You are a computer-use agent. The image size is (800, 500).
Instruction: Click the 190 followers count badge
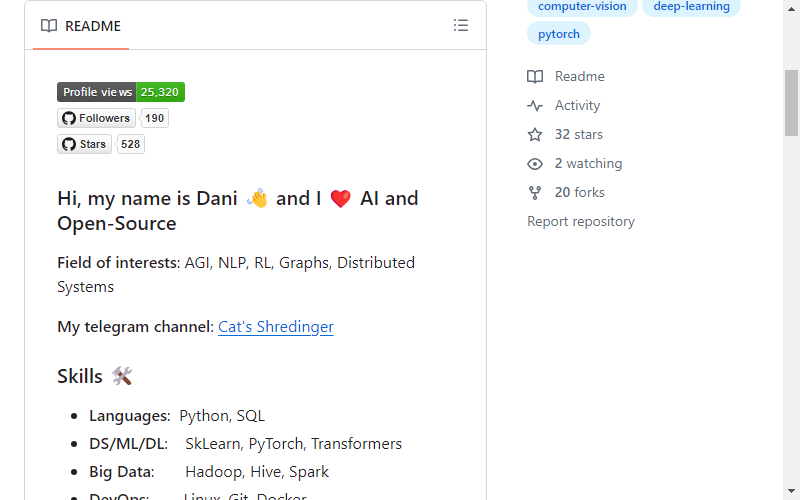coord(154,118)
